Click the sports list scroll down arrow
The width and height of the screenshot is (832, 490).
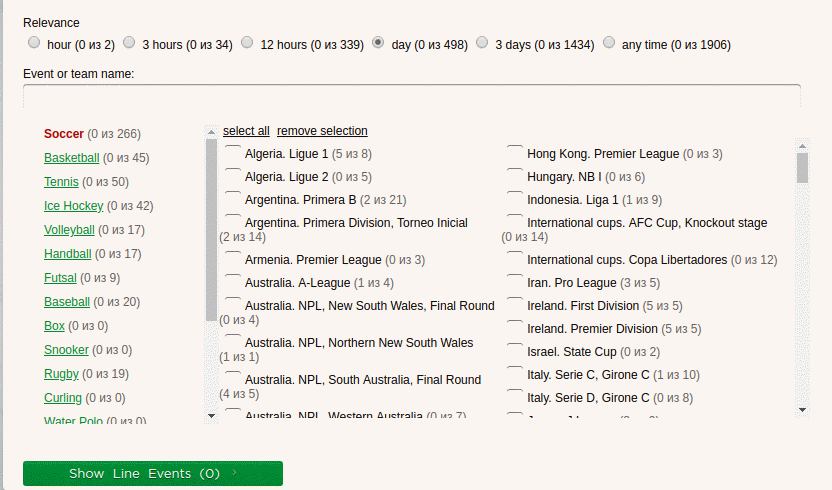click(x=211, y=414)
